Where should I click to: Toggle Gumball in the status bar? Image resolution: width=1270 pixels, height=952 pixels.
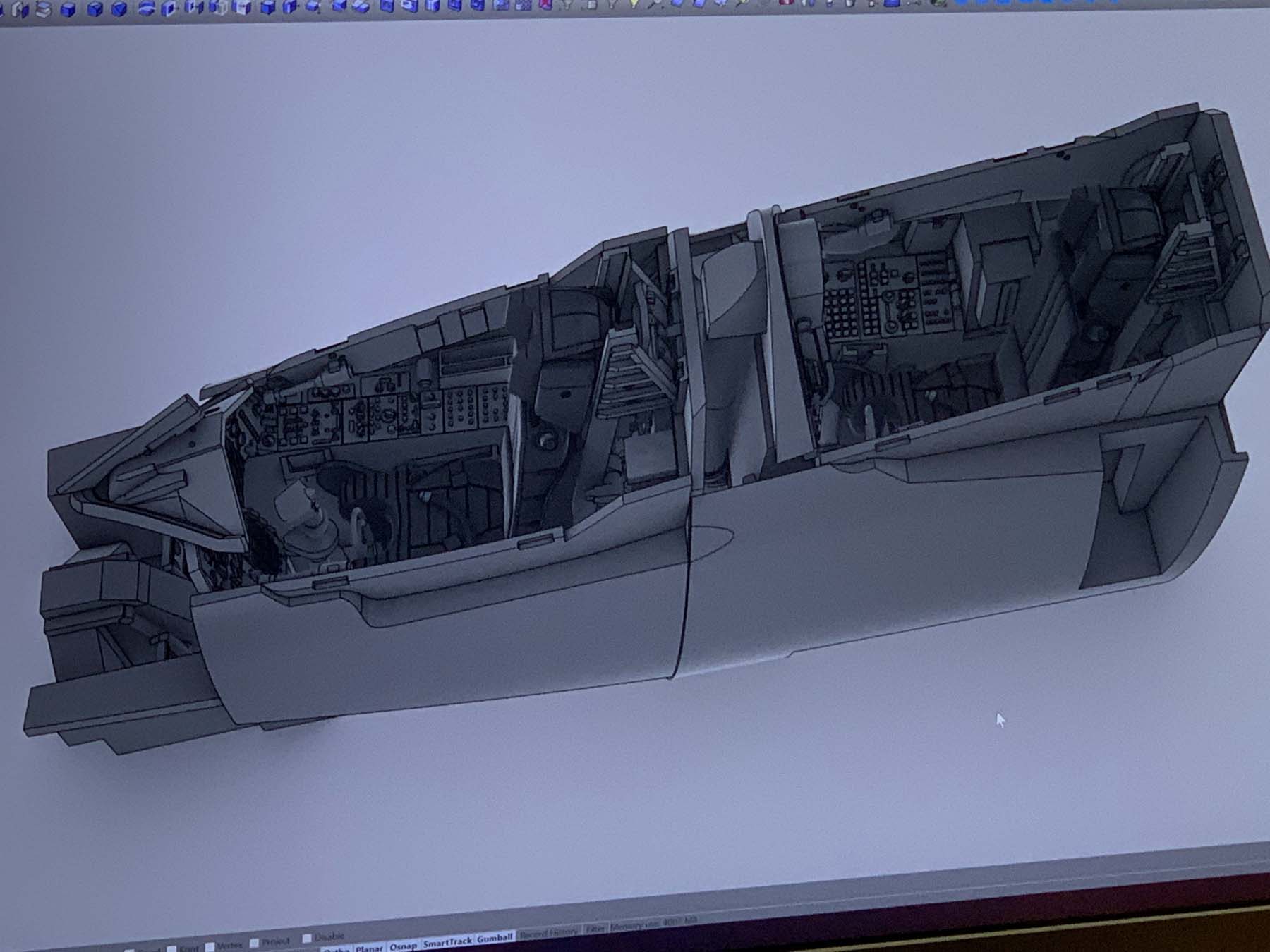point(495,939)
